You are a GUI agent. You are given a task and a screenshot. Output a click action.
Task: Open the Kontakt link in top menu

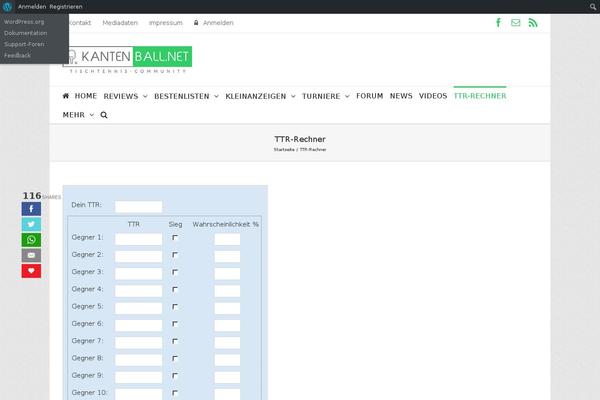pos(80,23)
